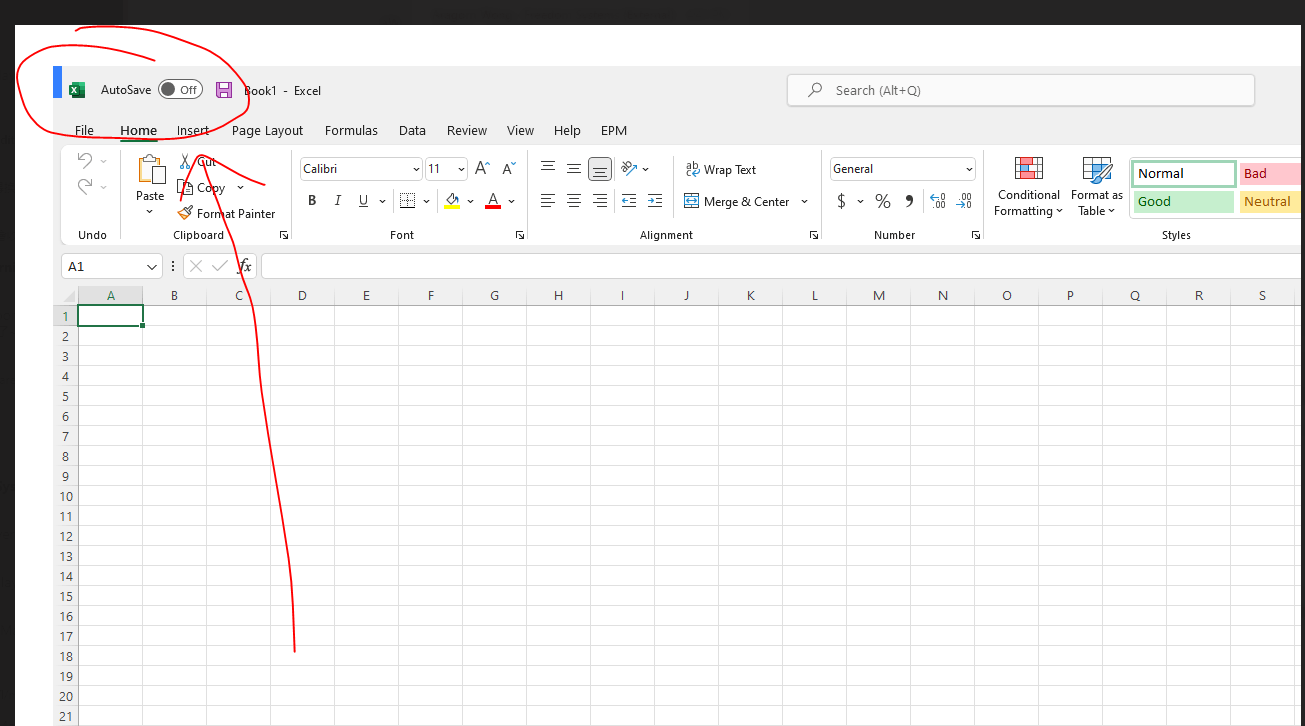The image size is (1305, 726).
Task: Switch to the Help tab
Action: (567, 130)
